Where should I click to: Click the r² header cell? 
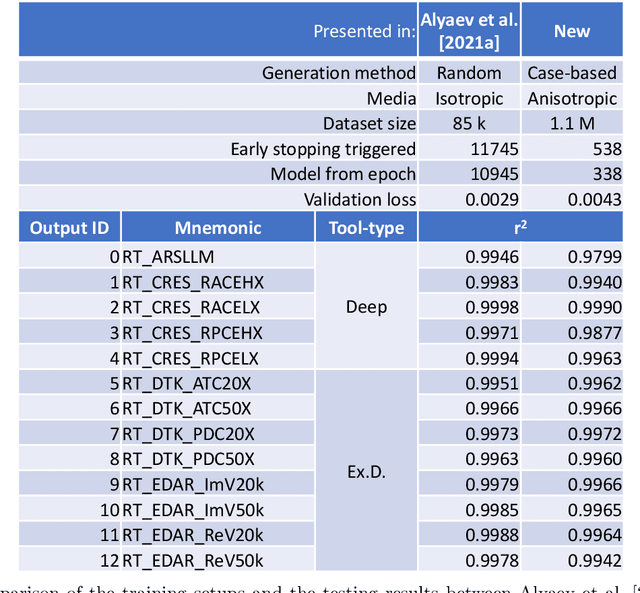pyautogui.click(x=520, y=228)
